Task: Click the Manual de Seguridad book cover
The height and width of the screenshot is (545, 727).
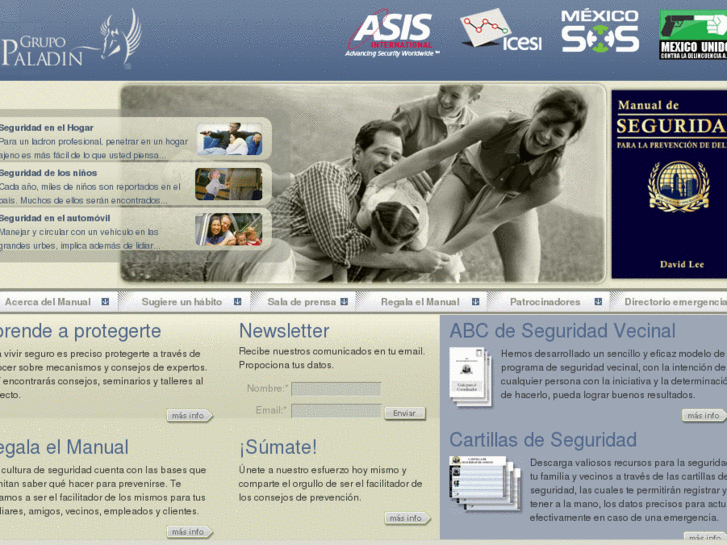Action: tap(669, 184)
